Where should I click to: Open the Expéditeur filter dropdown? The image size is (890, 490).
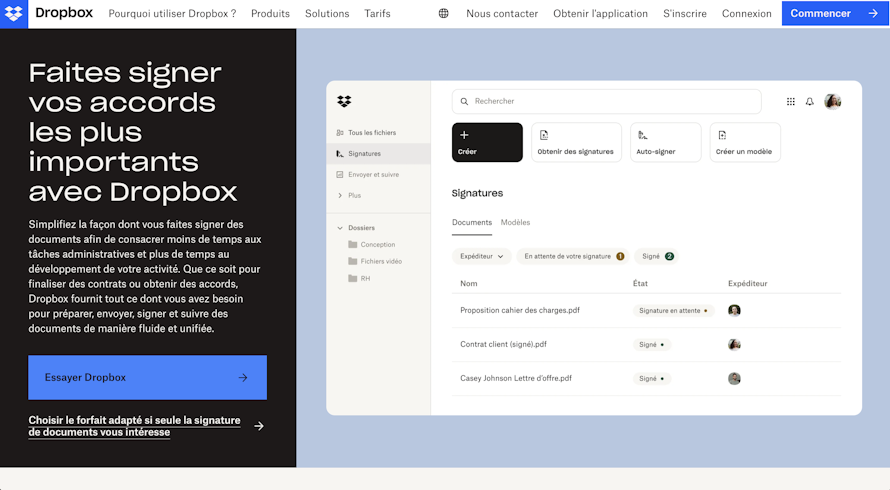click(481, 256)
